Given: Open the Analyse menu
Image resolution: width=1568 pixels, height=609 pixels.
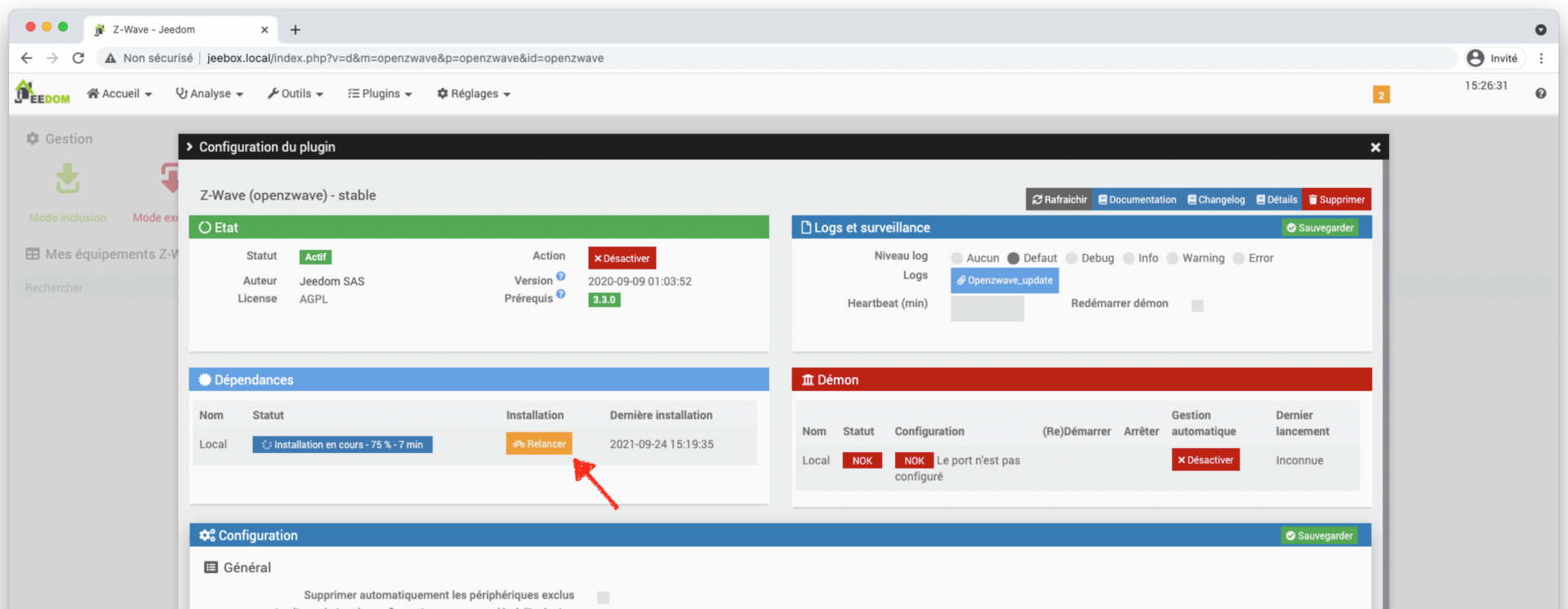Looking at the screenshot, I should 210,94.
